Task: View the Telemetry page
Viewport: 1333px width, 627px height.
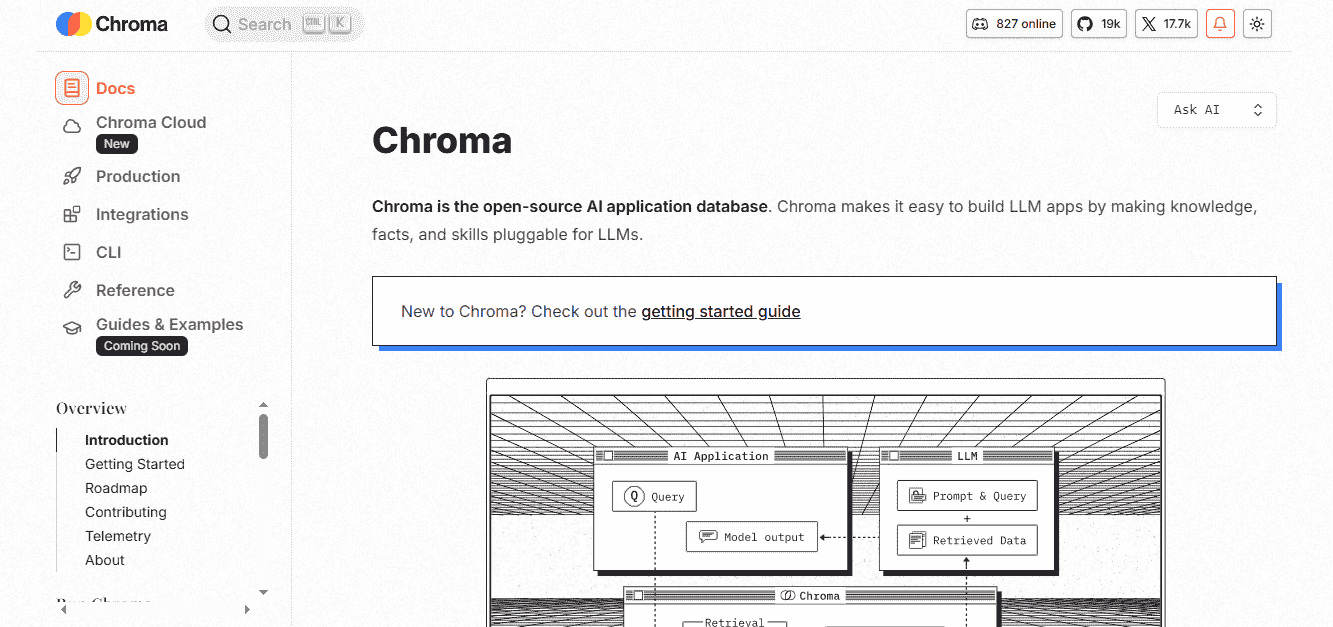Action: tap(118, 536)
